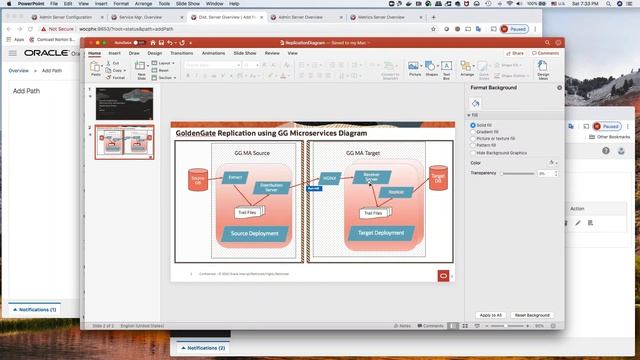The height and width of the screenshot is (360, 640).
Task: Click the zoom slider in PowerPoint status bar
Action: point(508,326)
